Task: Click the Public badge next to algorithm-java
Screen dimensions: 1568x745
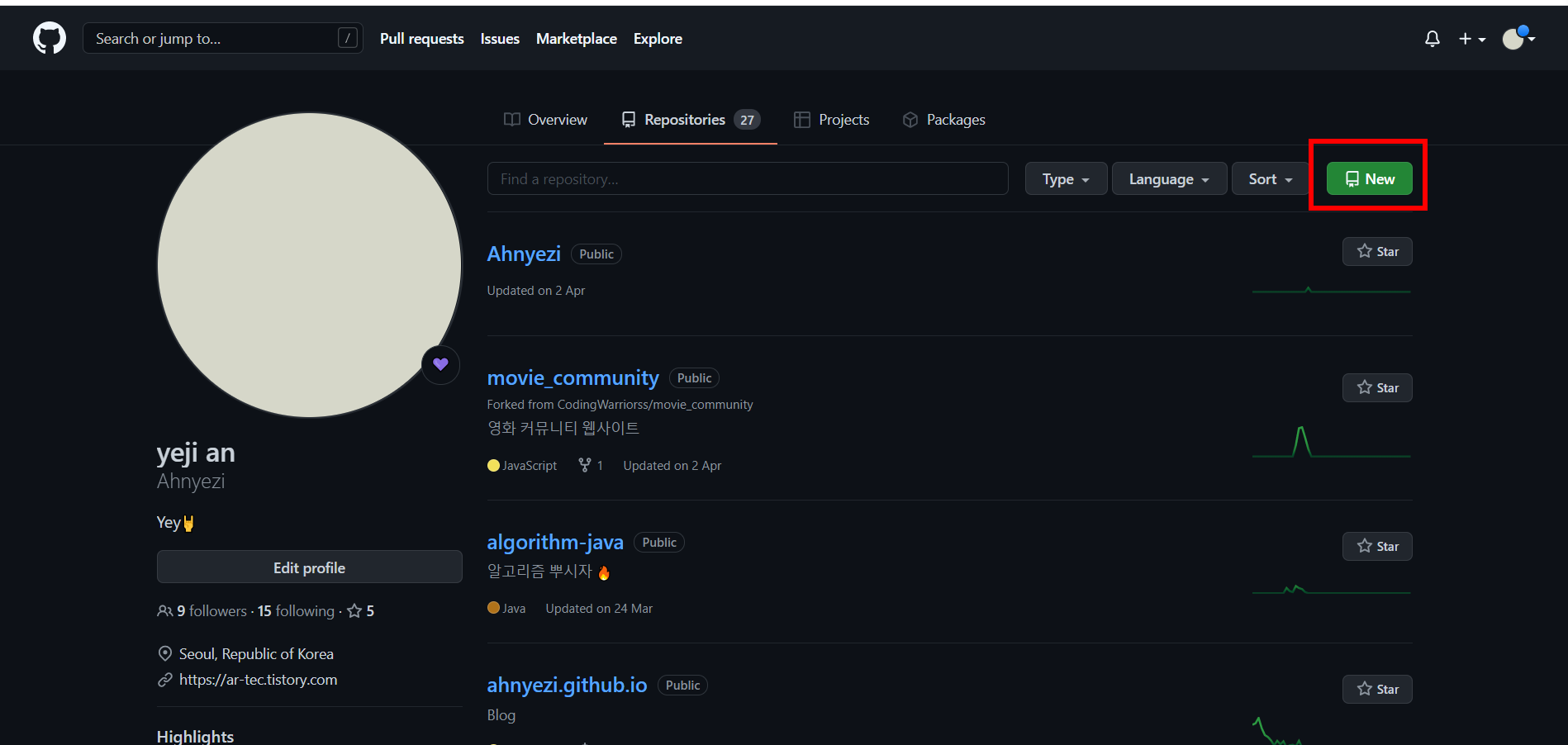Action: (x=659, y=543)
